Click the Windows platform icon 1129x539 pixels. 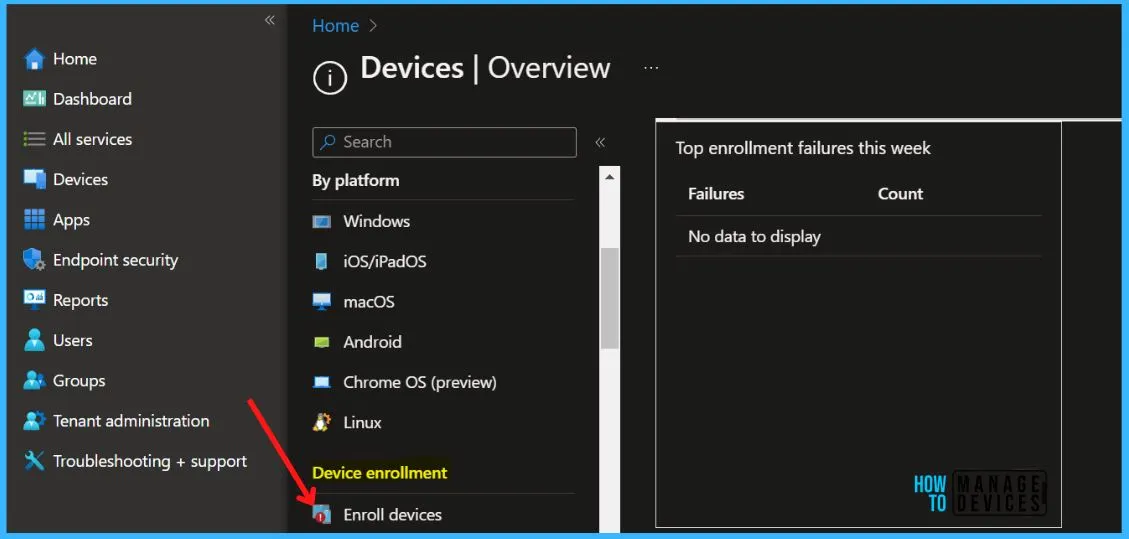click(x=322, y=222)
